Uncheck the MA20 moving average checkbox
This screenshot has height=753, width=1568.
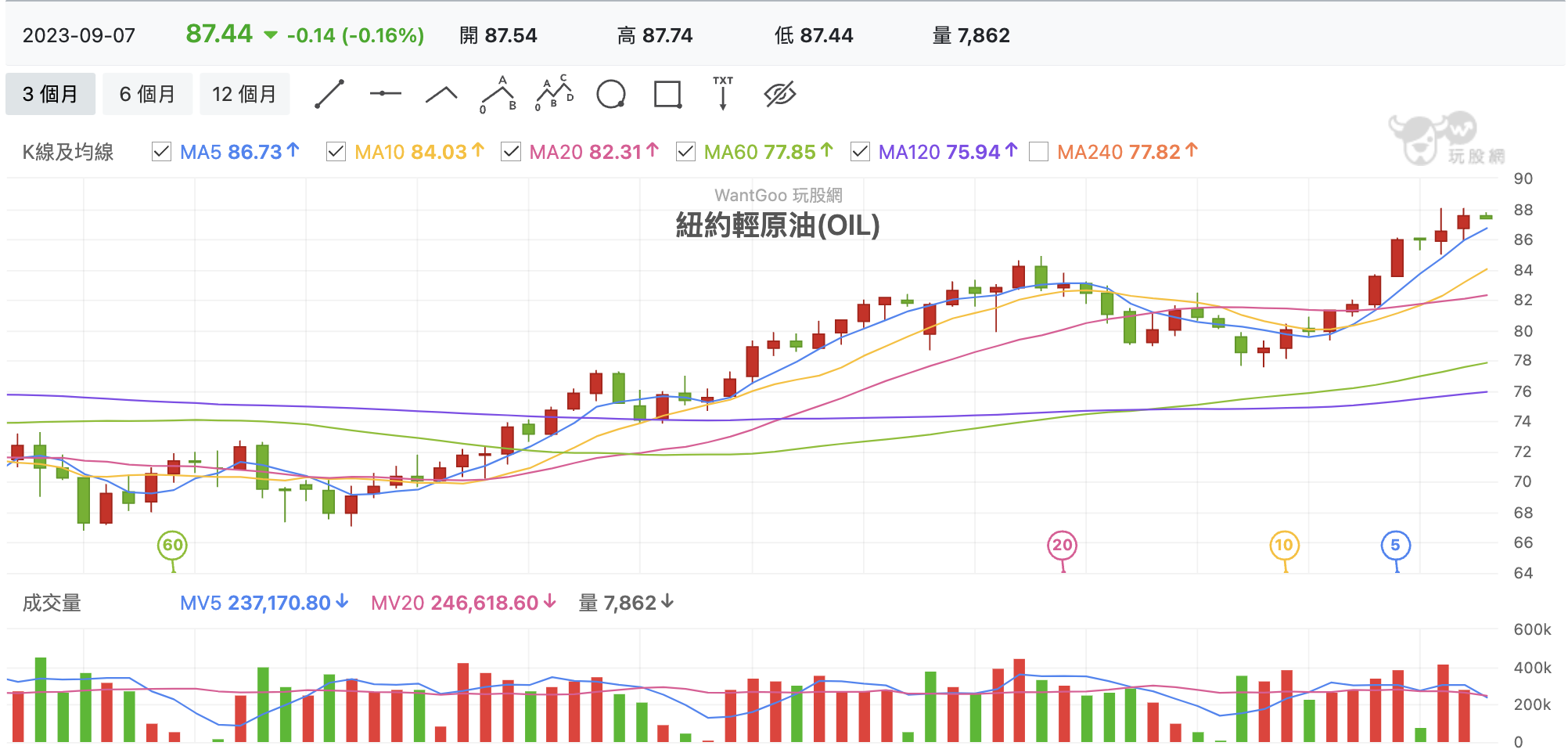(511, 152)
